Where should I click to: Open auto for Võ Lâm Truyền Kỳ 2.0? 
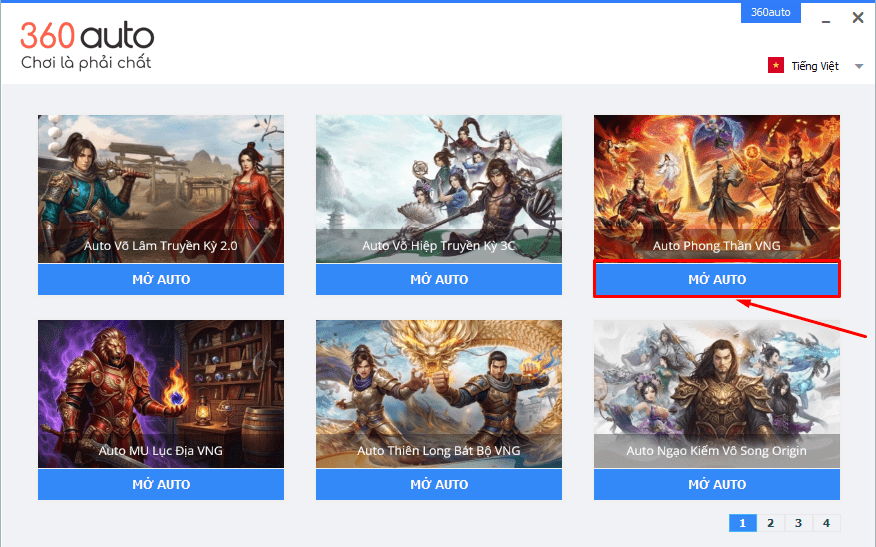click(161, 279)
